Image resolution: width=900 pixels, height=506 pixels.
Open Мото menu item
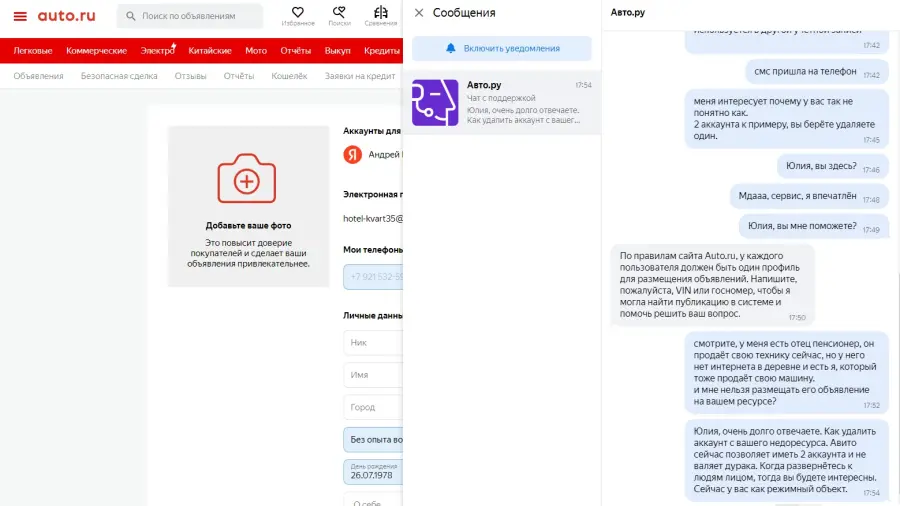coord(256,50)
